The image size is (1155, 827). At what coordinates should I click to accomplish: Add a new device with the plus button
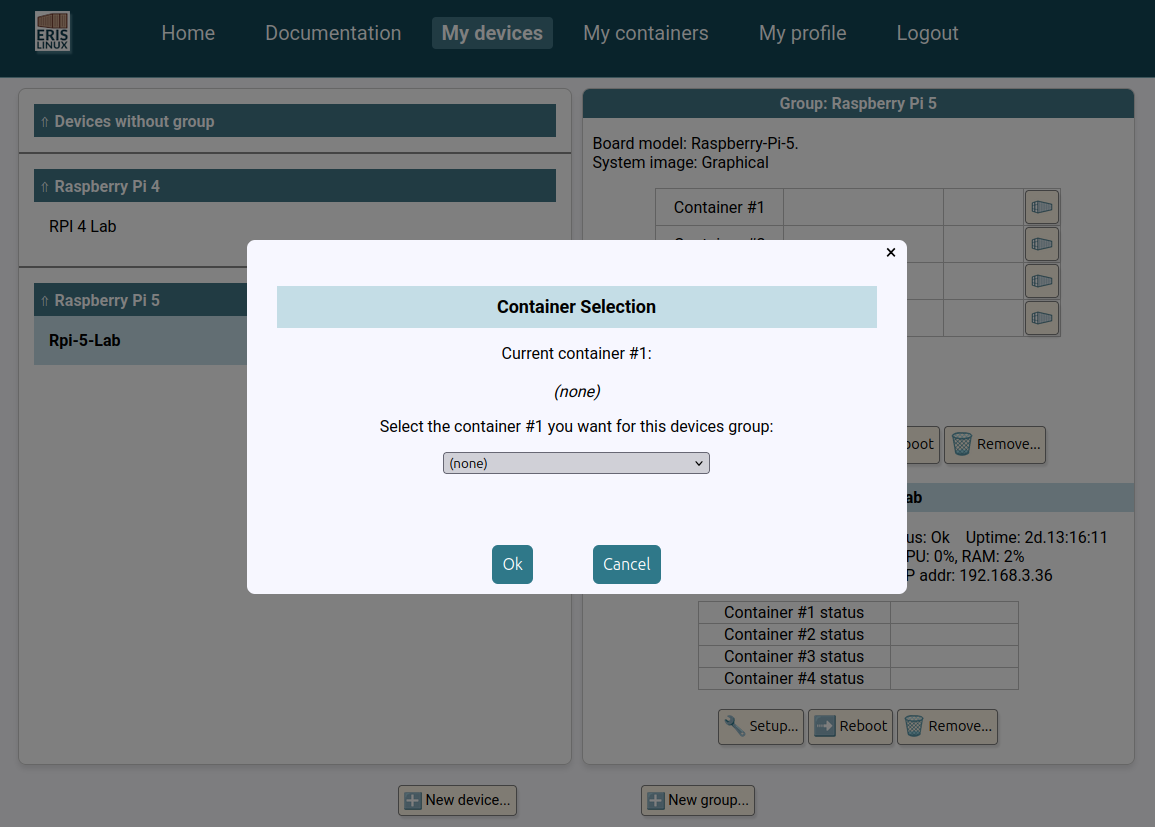[457, 800]
